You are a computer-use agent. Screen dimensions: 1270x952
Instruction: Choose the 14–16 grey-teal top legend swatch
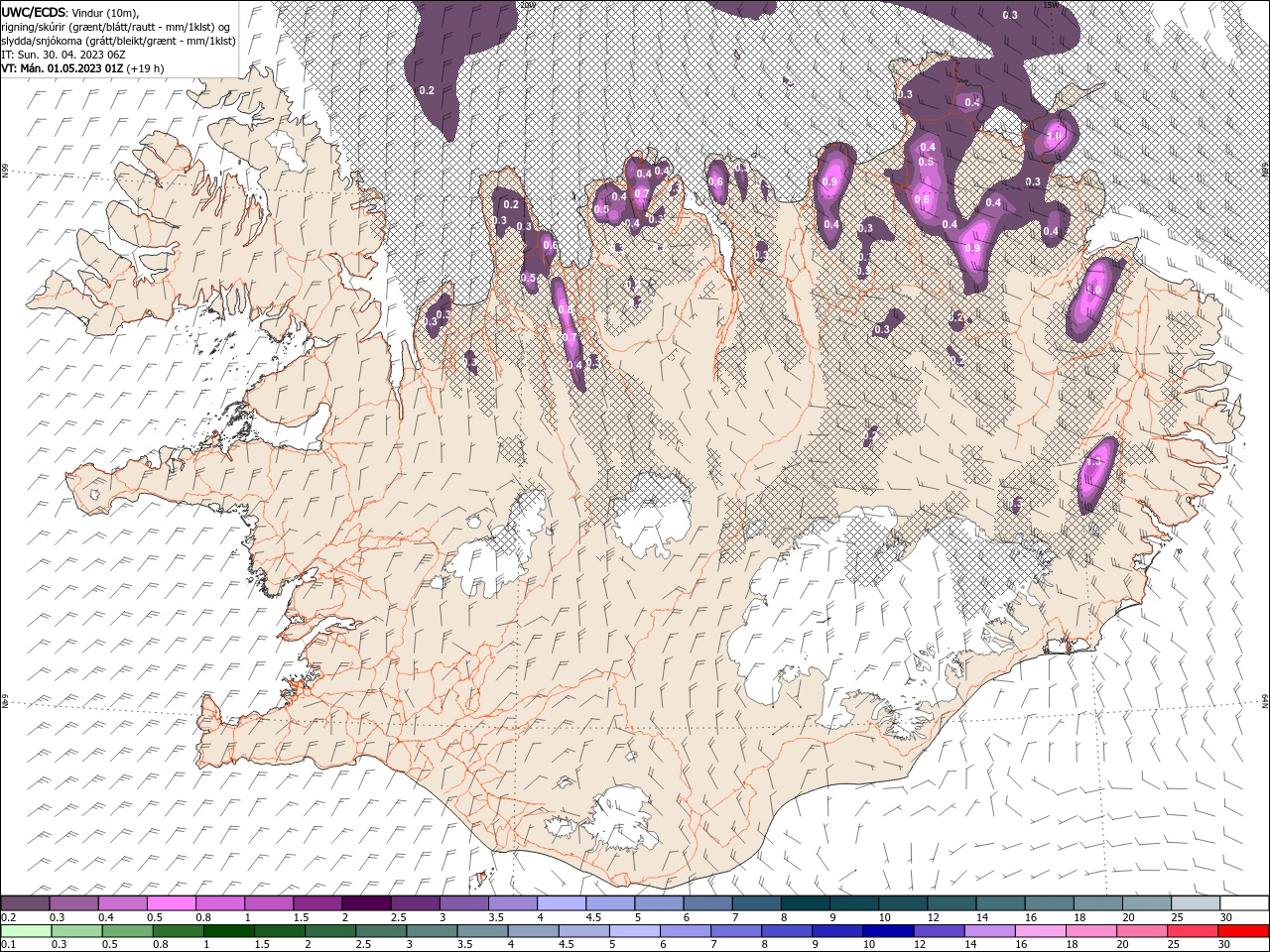(x=999, y=902)
